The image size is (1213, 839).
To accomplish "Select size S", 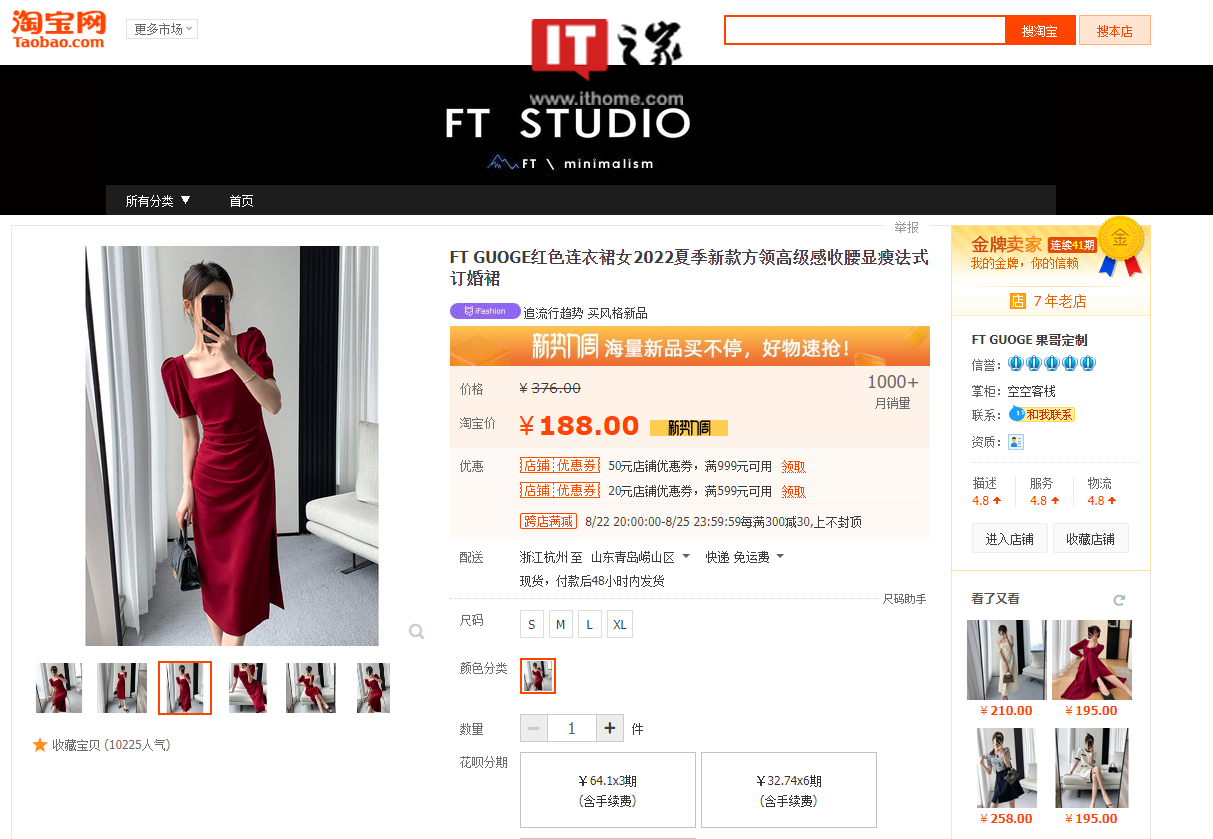I will coord(531,625).
